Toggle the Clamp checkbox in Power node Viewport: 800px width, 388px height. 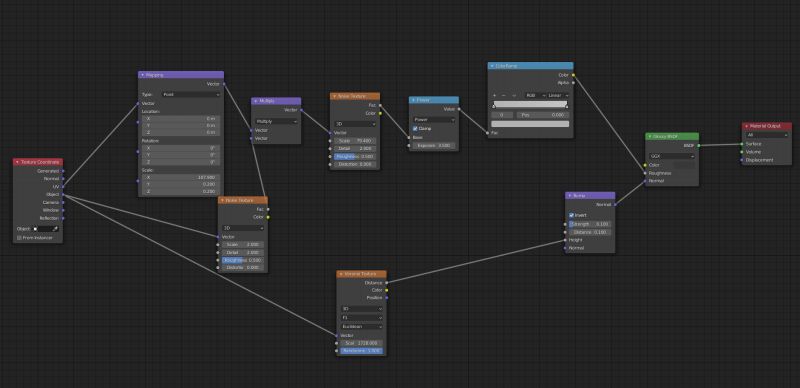point(415,129)
